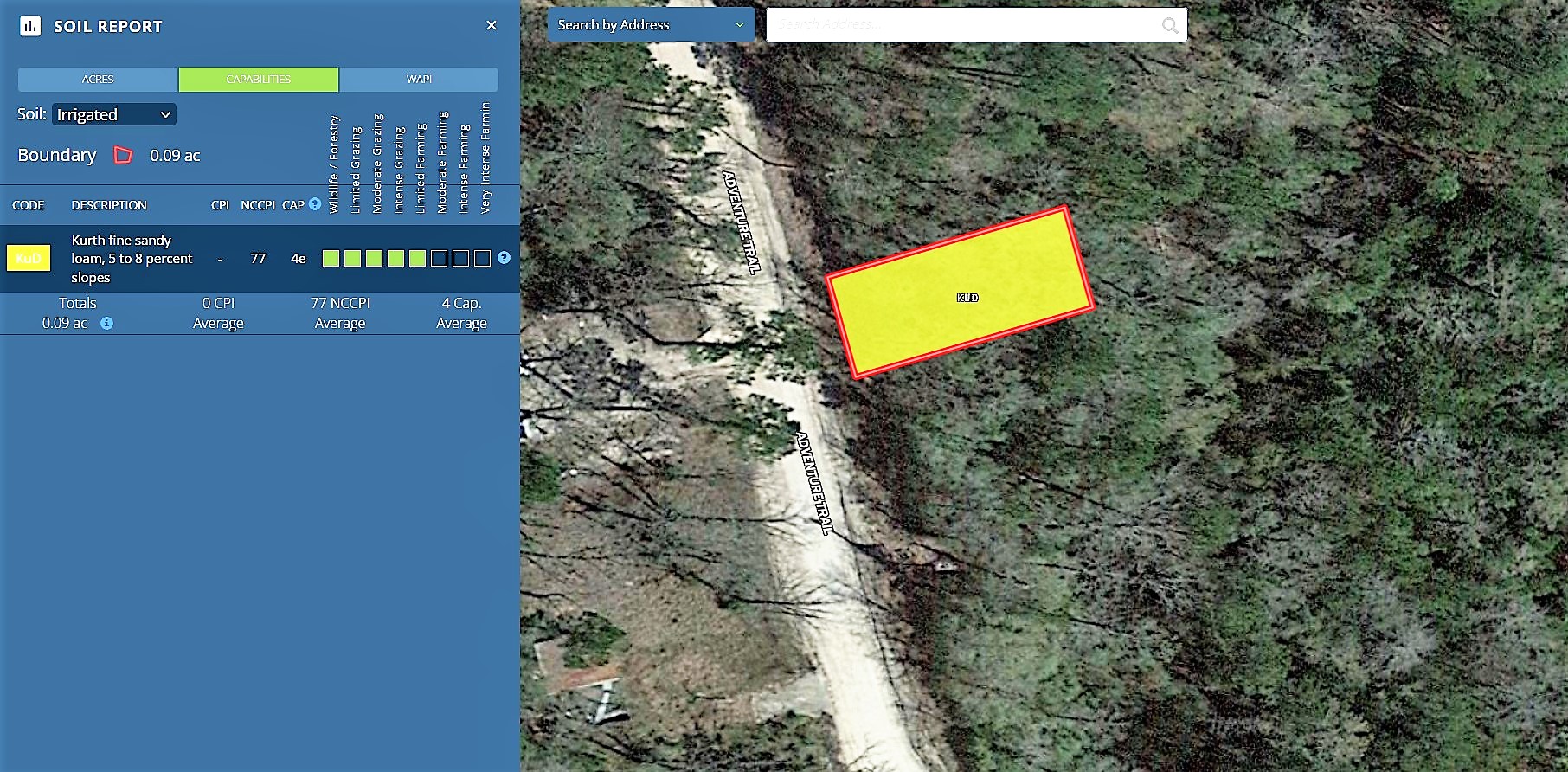
Task: Click the NCCPI column header
Action: pyautogui.click(x=257, y=205)
